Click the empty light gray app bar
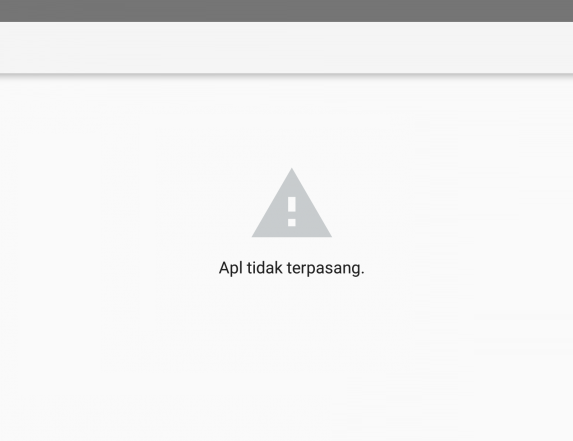The image size is (573, 441). [286, 47]
